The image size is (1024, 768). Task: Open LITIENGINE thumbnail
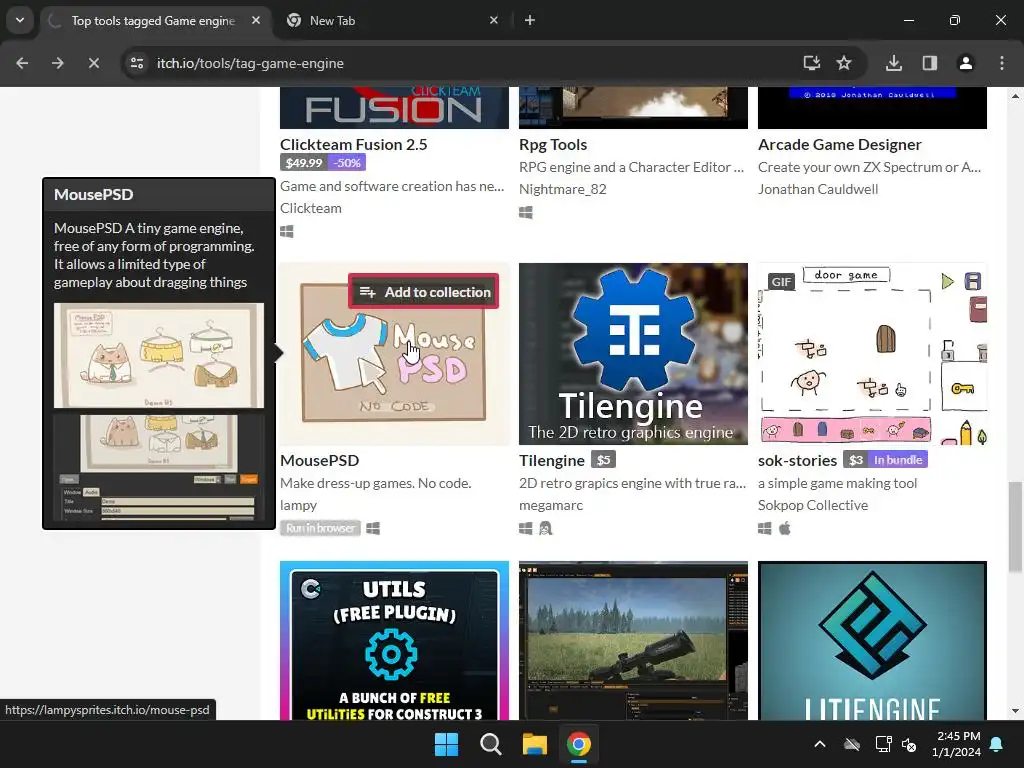click(872, 641)
